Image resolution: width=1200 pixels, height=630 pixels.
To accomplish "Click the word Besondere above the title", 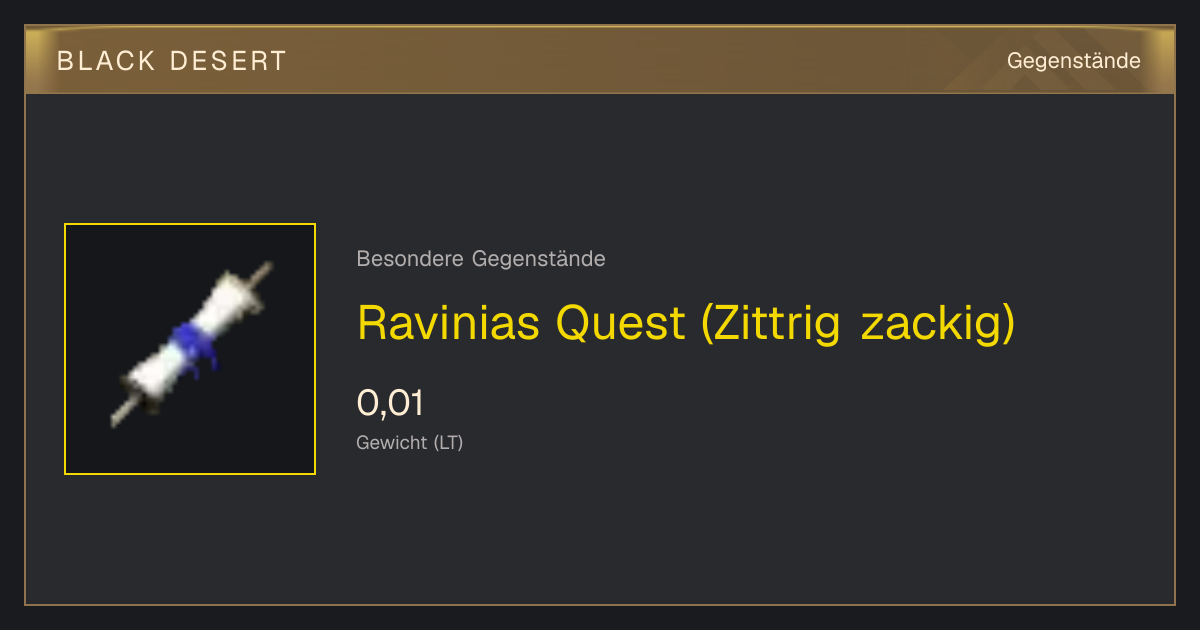I will click(x=411, y=259).
